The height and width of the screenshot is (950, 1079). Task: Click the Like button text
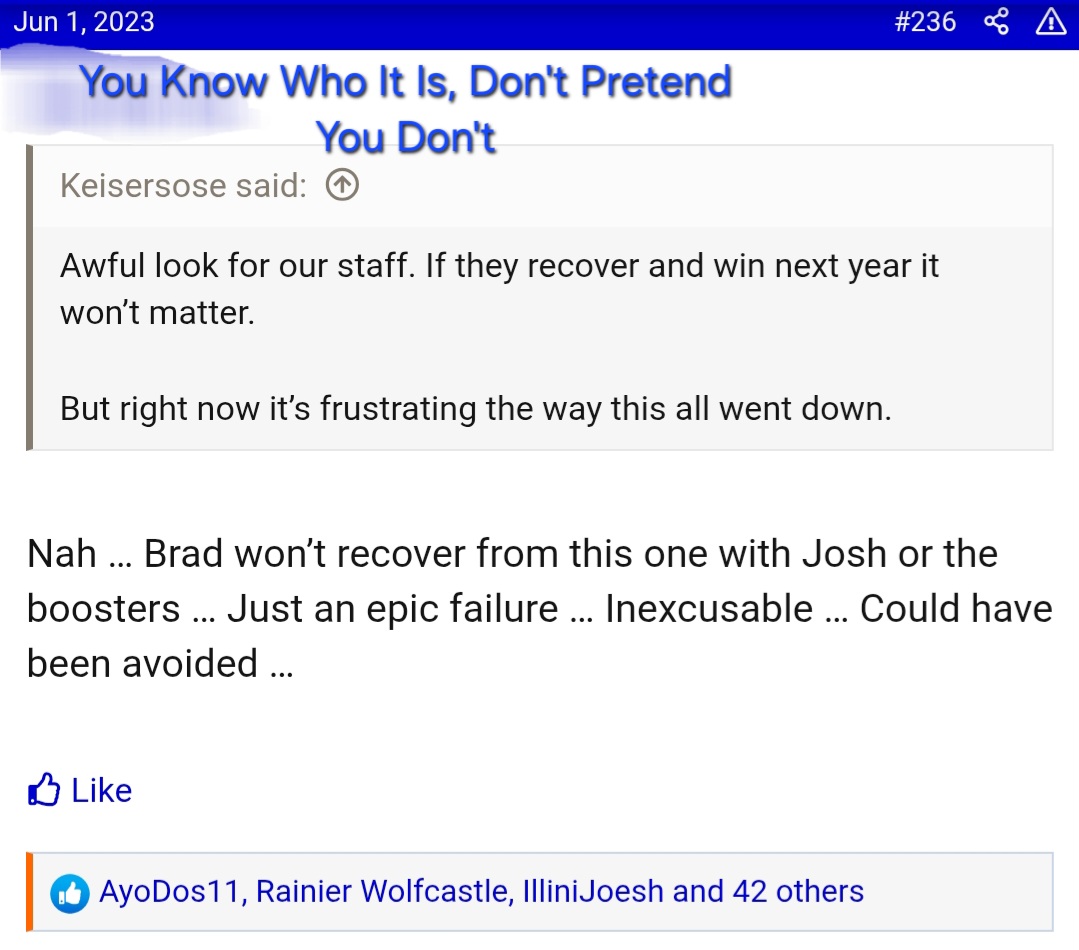(x=102, y=790)
